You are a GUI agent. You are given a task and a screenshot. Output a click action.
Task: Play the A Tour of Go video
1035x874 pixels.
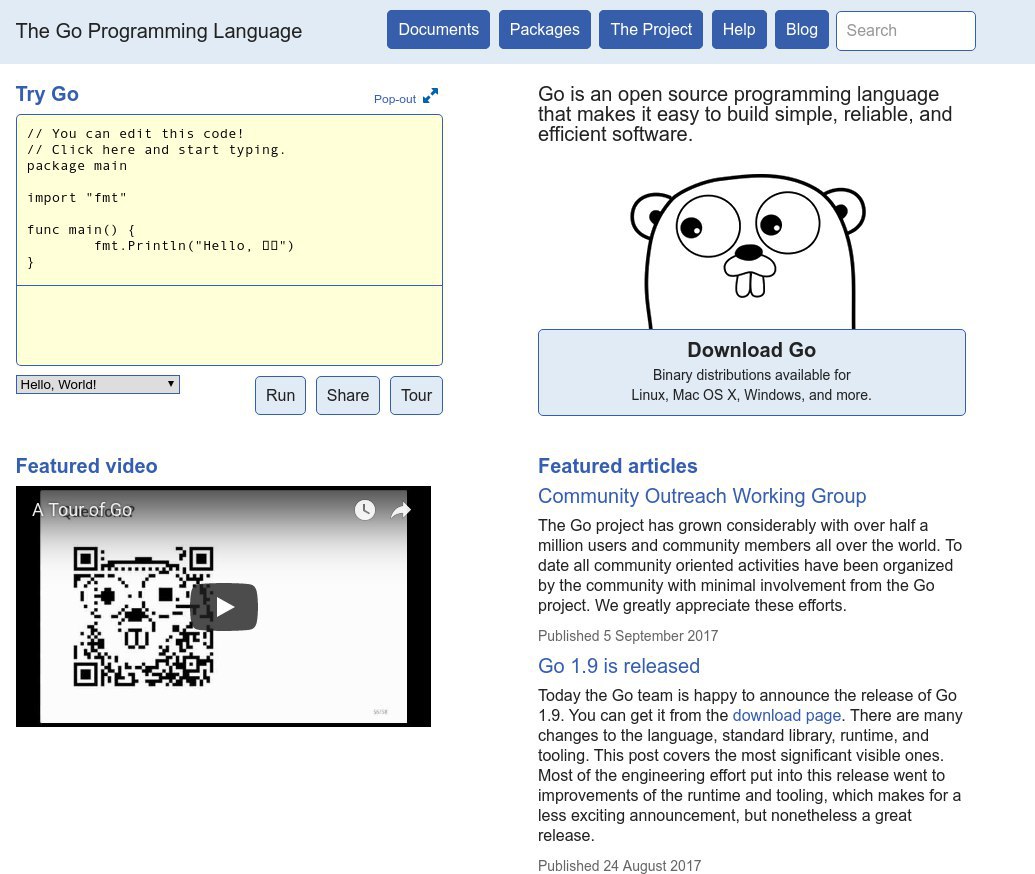tap(224, 607)
